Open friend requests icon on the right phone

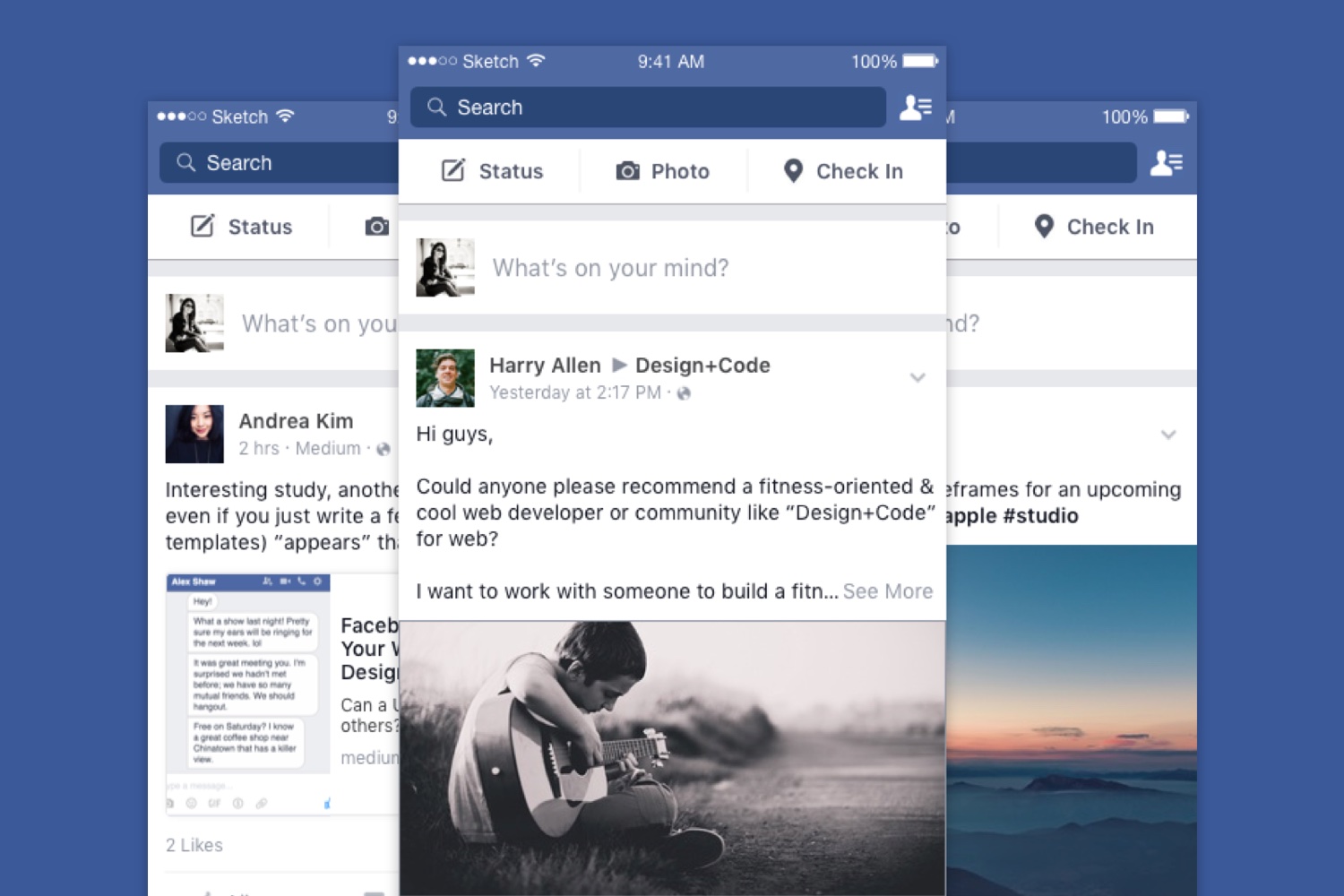click(1167, 163)
